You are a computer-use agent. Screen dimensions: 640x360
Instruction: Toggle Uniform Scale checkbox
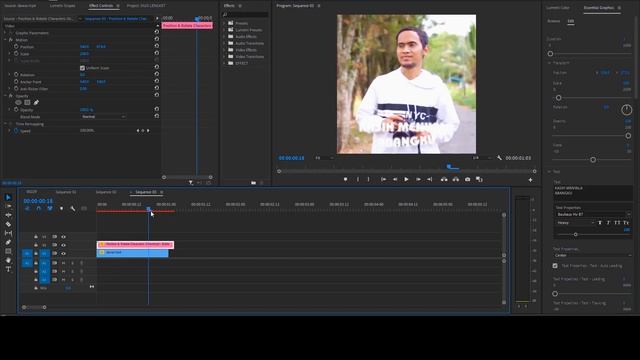point(82,68)
